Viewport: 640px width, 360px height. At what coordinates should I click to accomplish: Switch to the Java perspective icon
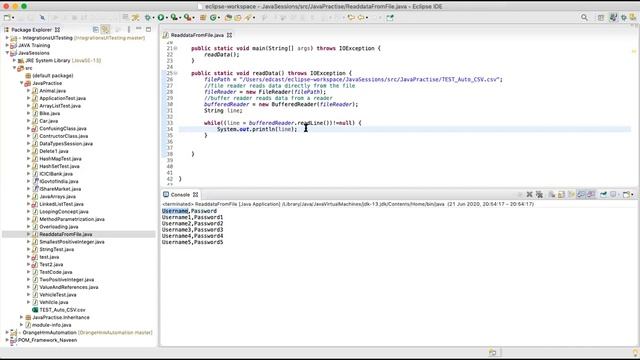click(x=613, y=17)
